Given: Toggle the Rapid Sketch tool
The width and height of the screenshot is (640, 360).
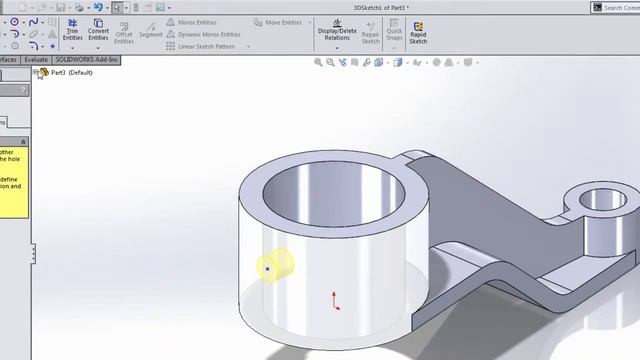Looking at the screenshot, I should tap(418, 33).
